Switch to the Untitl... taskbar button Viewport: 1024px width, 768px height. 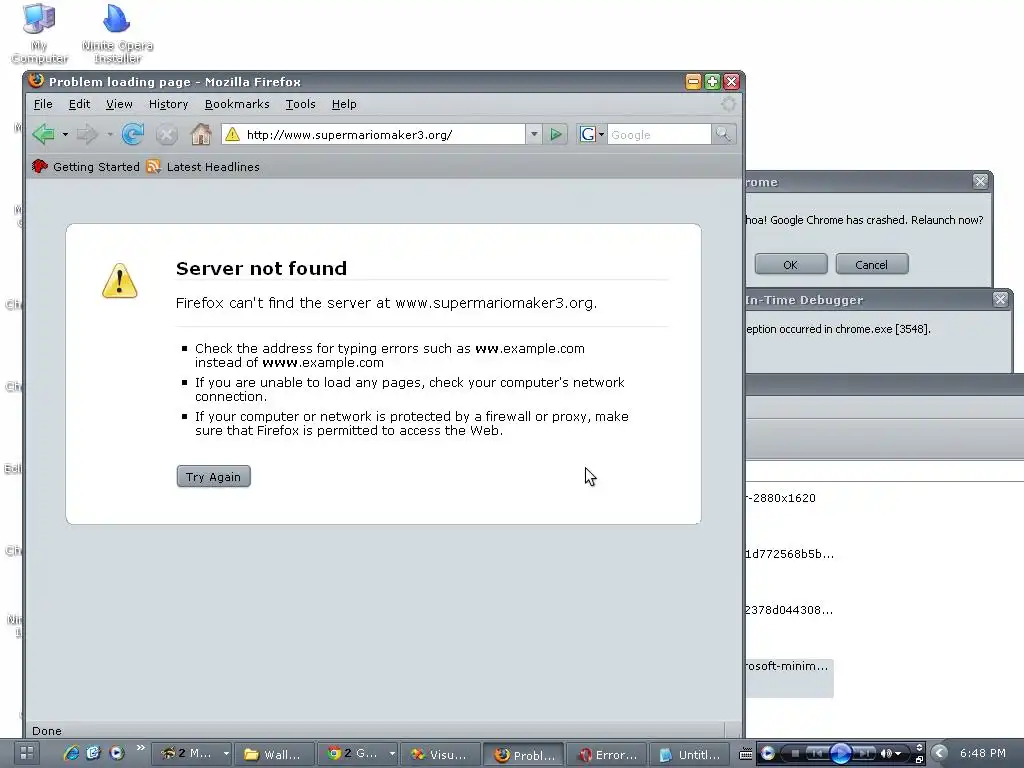pyautogui.click(x=689, y=754)
